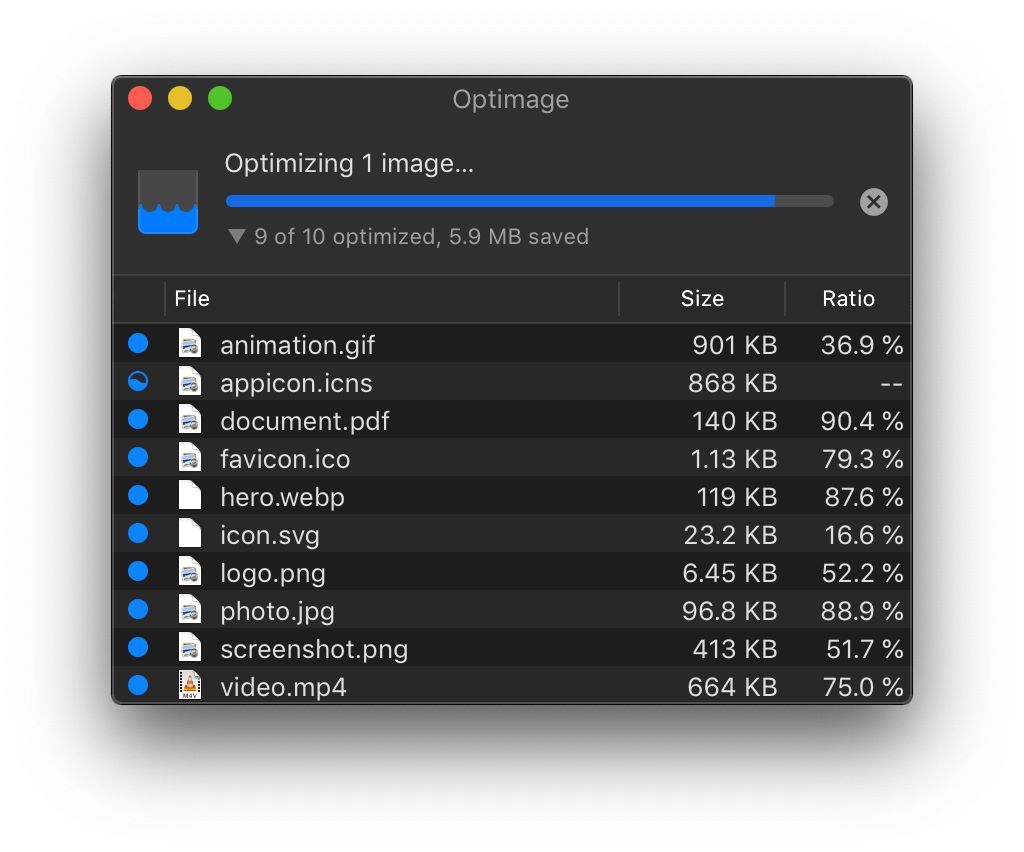Click the favicon.ico file icon
This screenshot has height=852, width=1024.
tap(190, 457)
